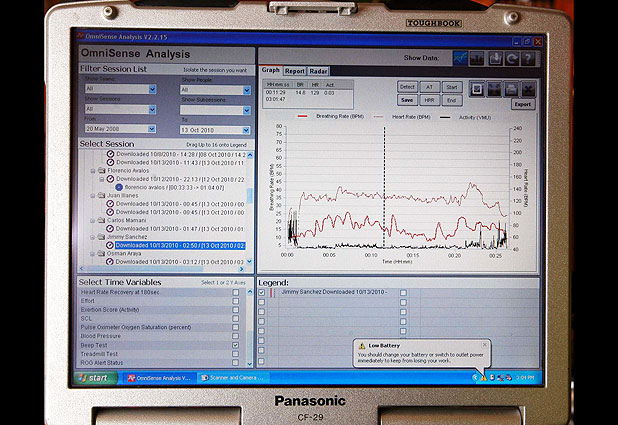Click Scanner and Camera taskbar button
618x425 pixels.
click(235, 378)
